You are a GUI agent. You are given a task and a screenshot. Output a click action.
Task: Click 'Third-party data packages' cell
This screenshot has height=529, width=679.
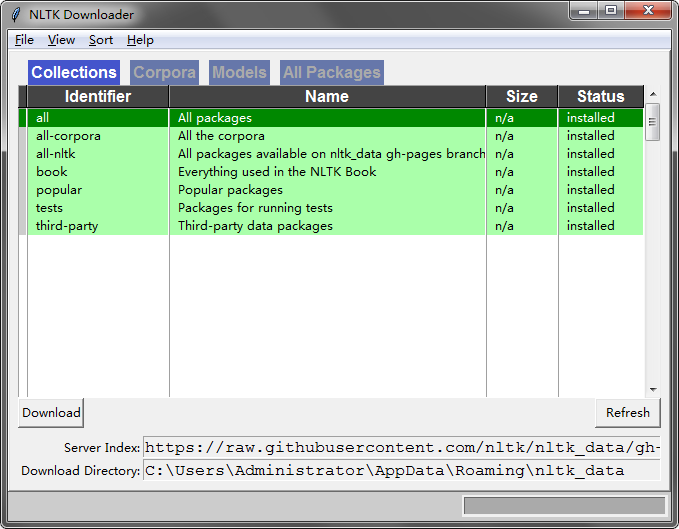(x=327, y=226)
